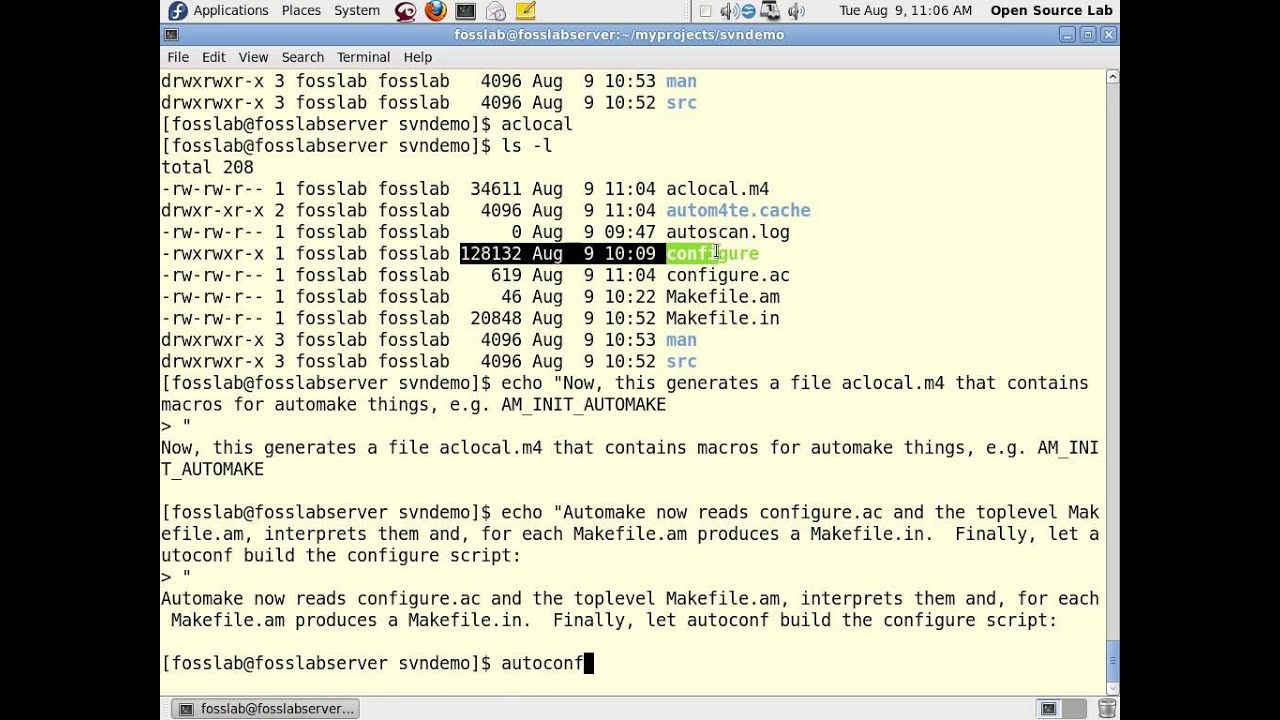Click the file size 20848

pos(496,318)
